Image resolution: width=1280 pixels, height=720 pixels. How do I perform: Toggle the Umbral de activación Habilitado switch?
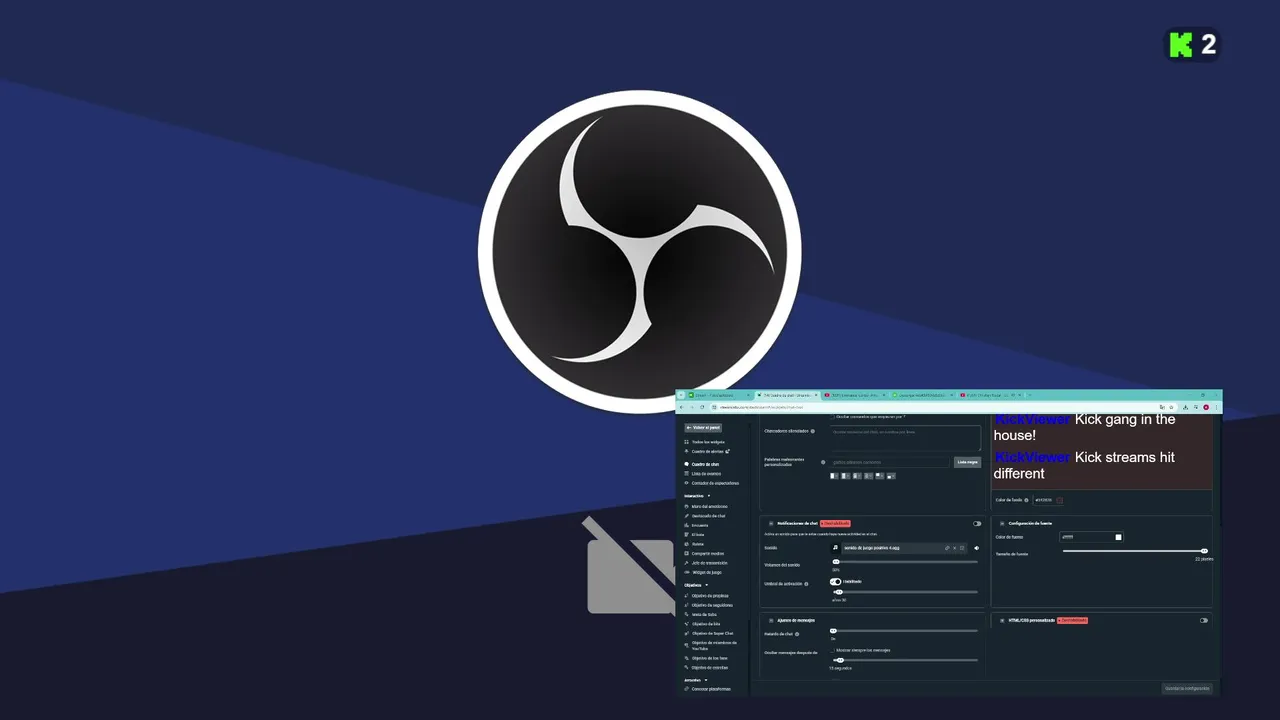click(x=835, y=581)
